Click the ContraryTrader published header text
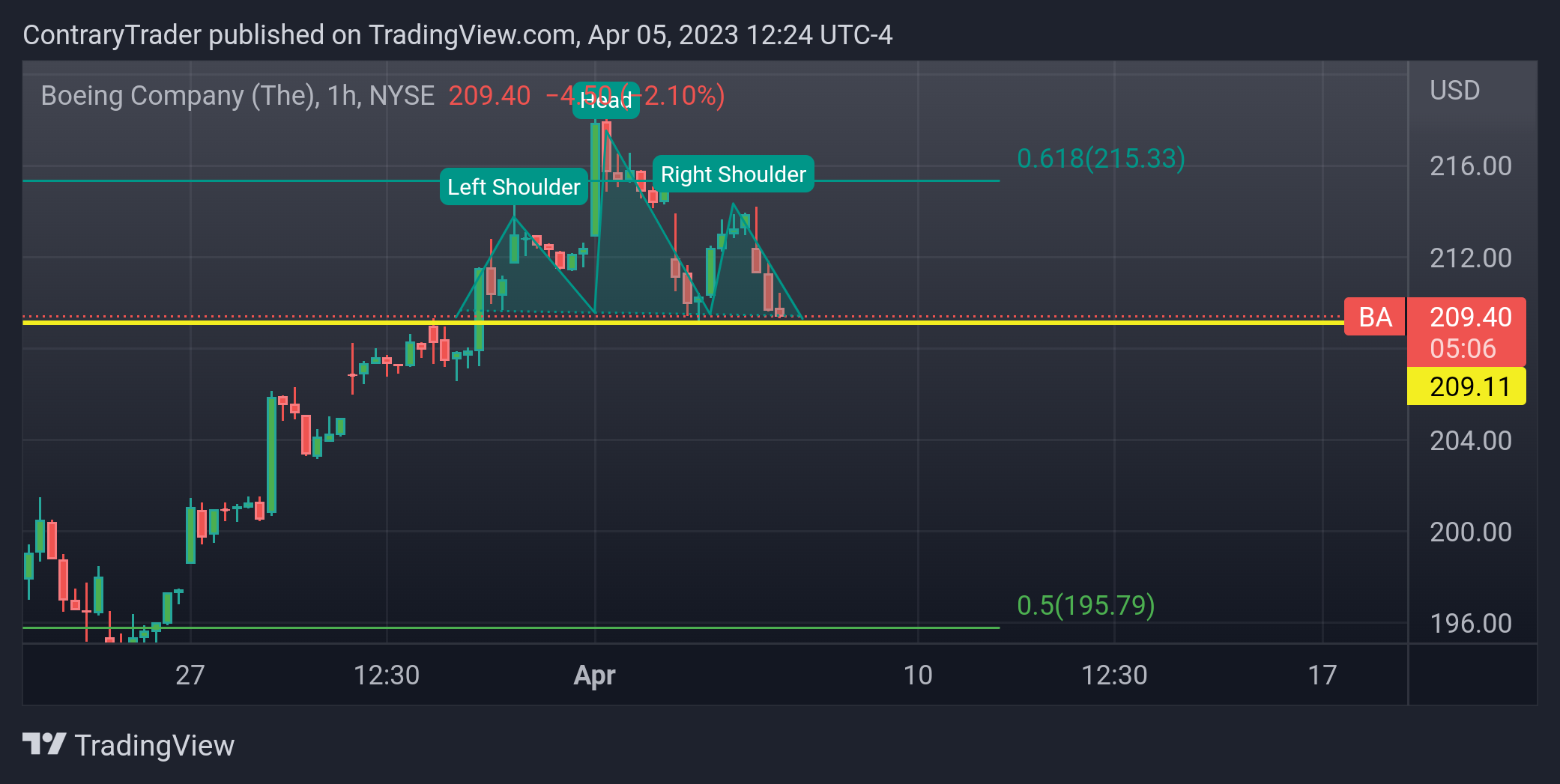The image size is (1560, 784). pos(458,35)
